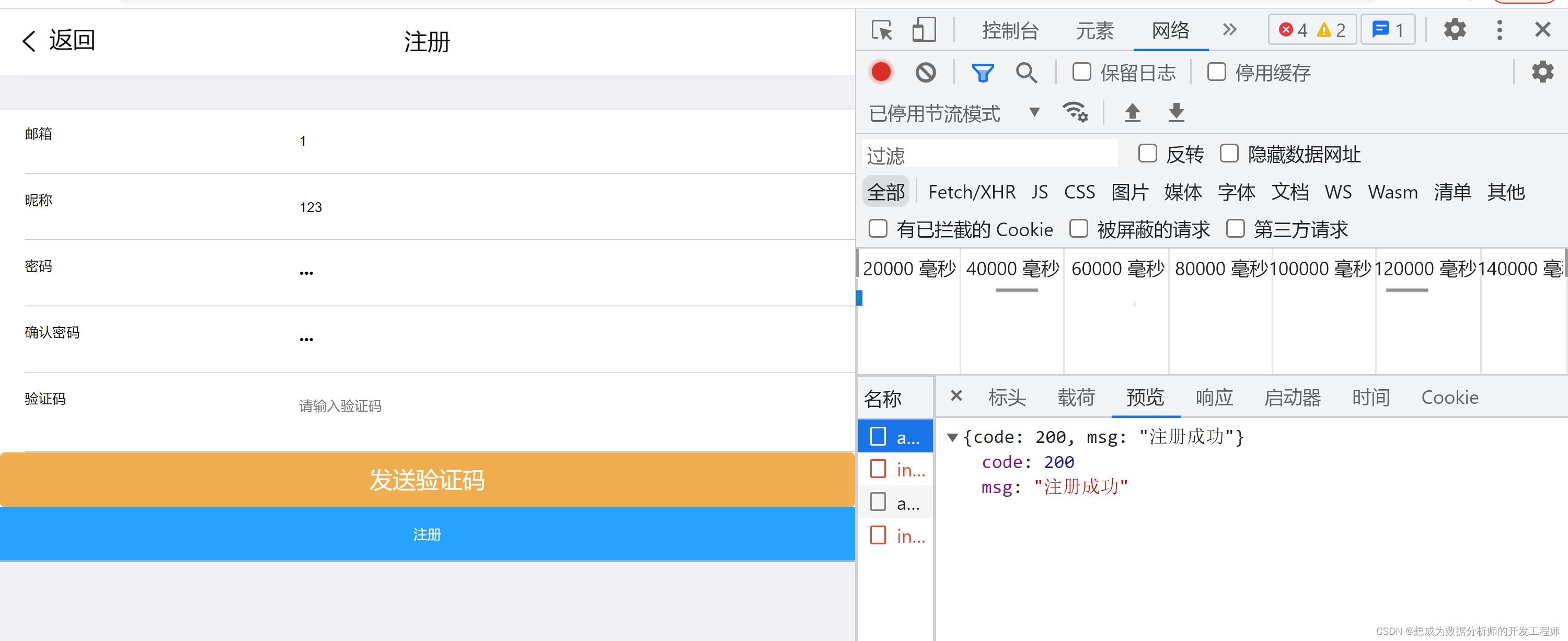Filter requests by 其他

click(x=1505, y=192)
